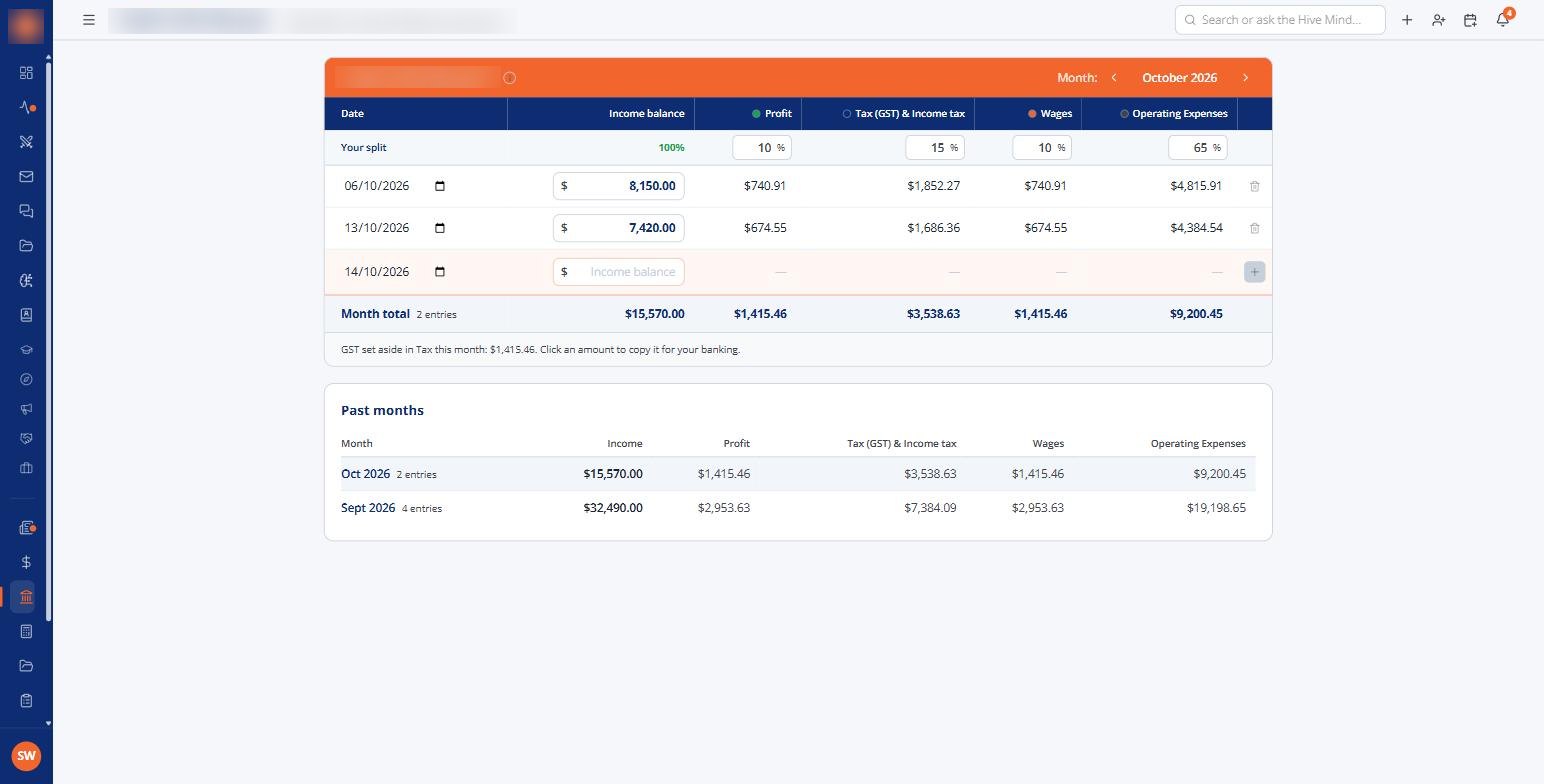Go to the previous month with the left chevron
Viewport: 1544px width, 784px height.
[1114, 77]
